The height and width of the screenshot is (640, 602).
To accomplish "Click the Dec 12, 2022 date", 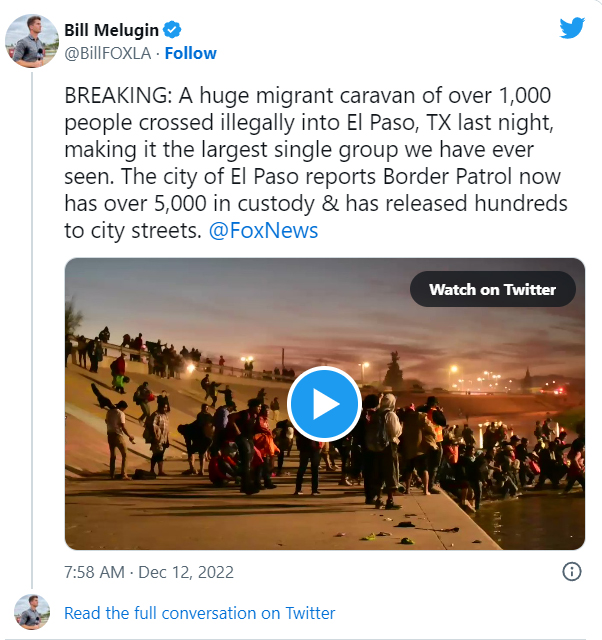I will [186, 572].
